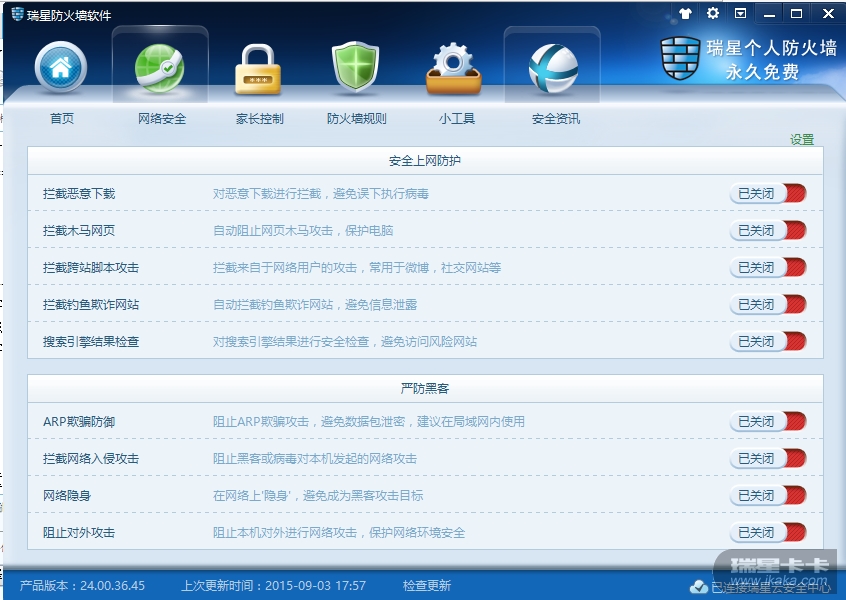Open settings gear icon in title bar
The image size is (846, 600).
[x=713, y=13]
